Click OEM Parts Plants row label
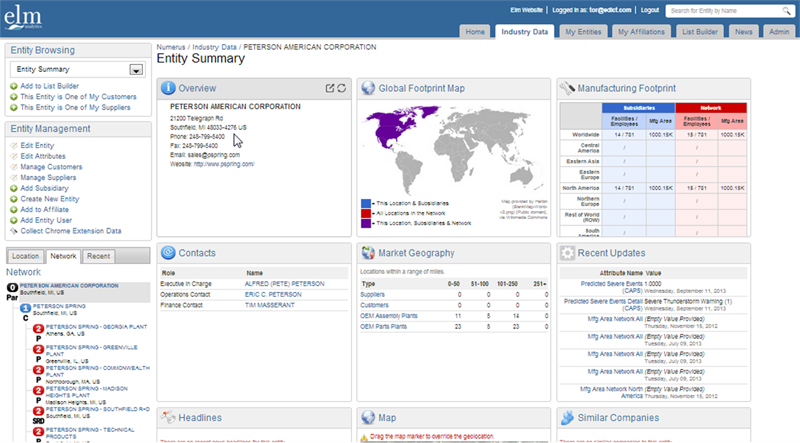Screen dimensions: 800x443 [x=384, y=327]
